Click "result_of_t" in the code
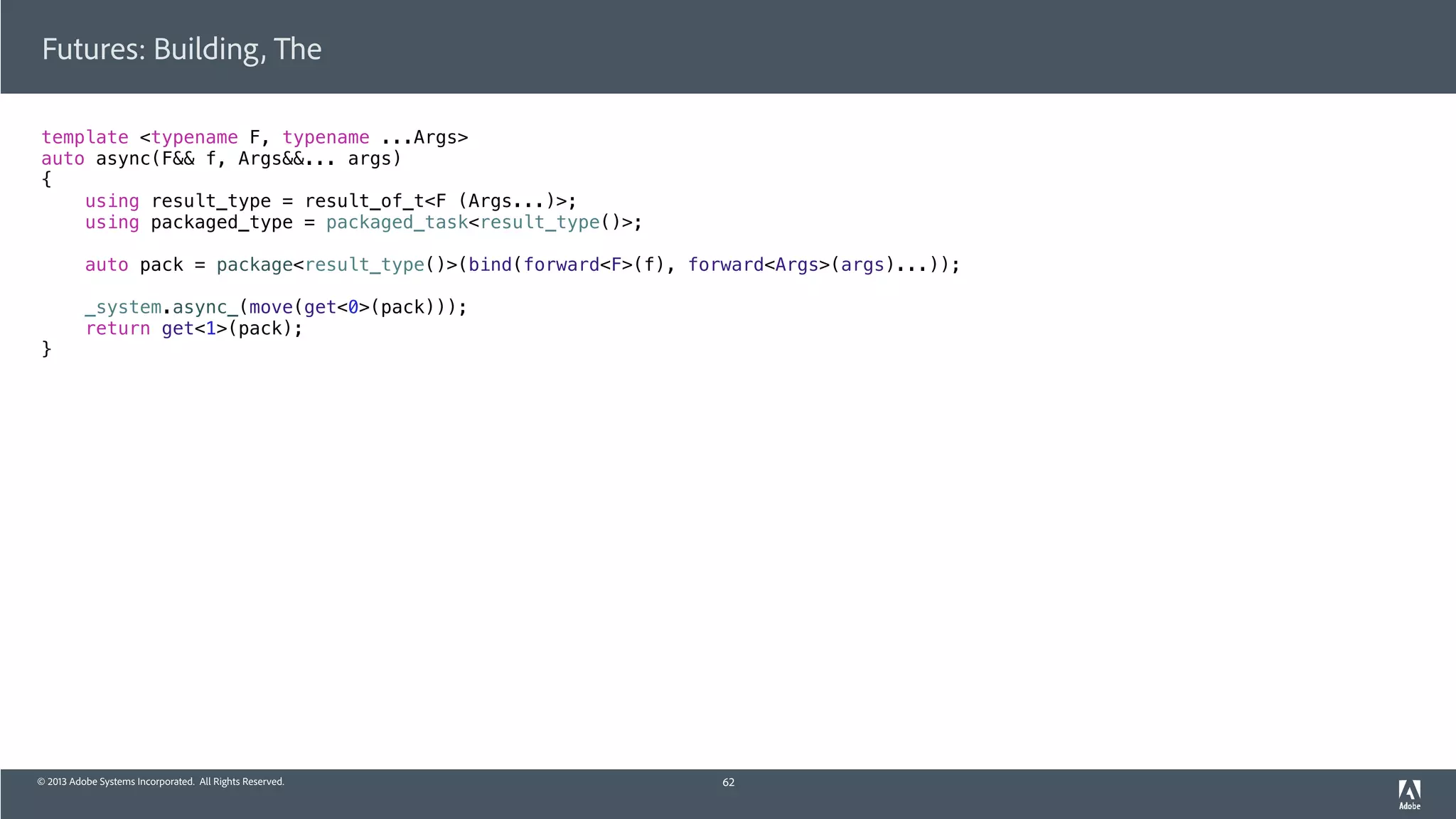 [x=364, y=201]
